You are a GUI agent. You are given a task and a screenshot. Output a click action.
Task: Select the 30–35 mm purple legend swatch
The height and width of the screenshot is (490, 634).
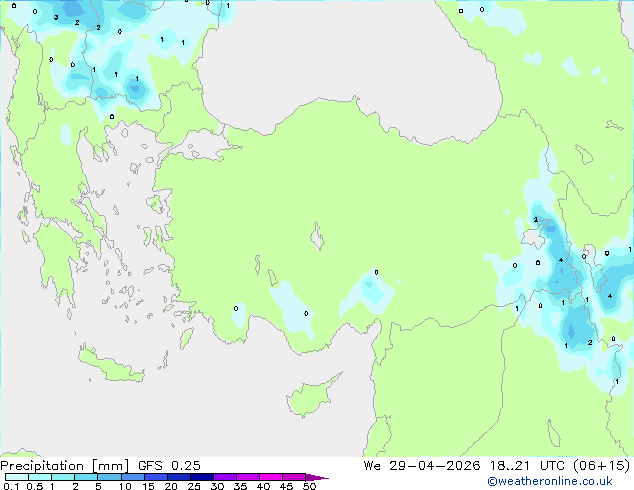pyautogui.click(x=225, y=477)
